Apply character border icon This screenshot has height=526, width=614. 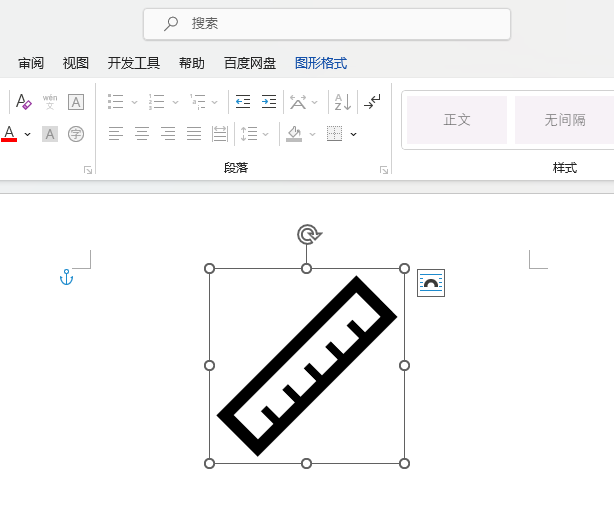pyautogui.click(x=76, y=102)
